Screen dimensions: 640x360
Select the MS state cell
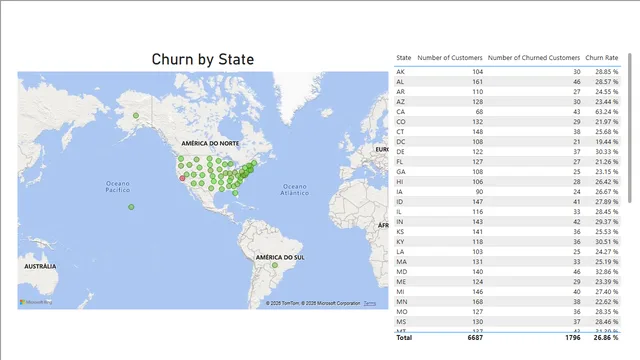pos(401,322)
